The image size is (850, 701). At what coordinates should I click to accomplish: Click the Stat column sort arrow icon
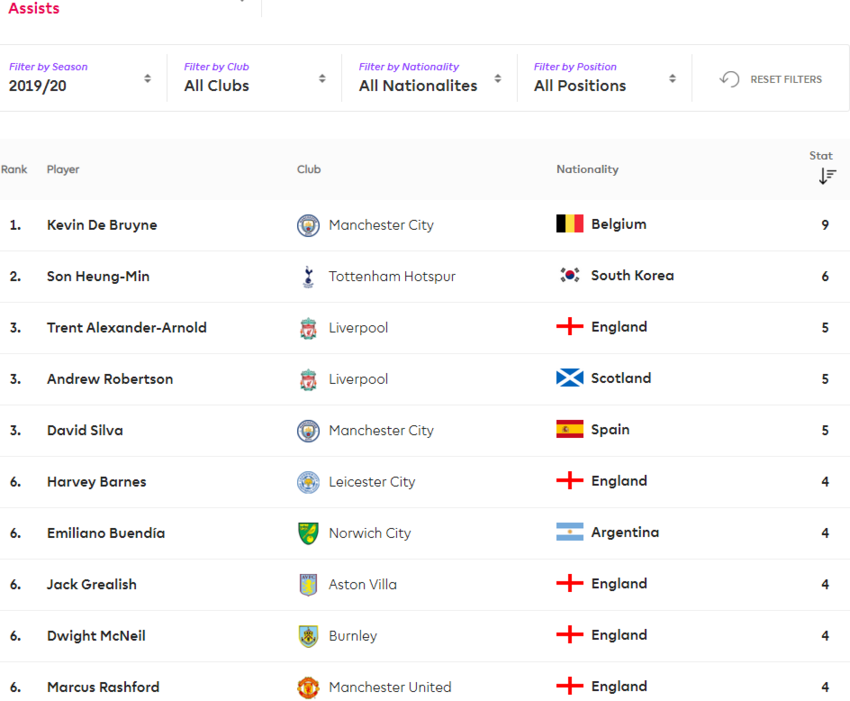[827, 176]
